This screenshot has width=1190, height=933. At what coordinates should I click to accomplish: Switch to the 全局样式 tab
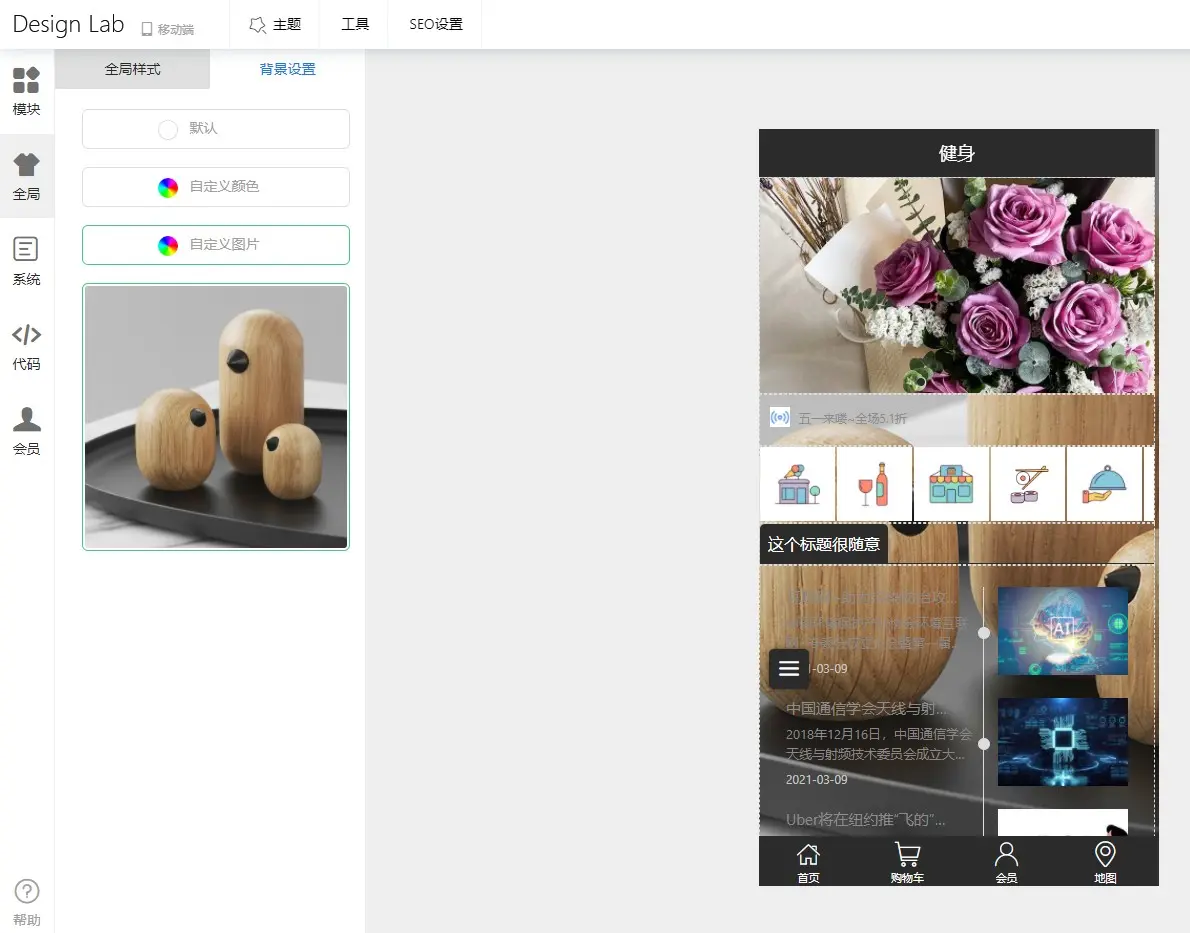(133, 69)
